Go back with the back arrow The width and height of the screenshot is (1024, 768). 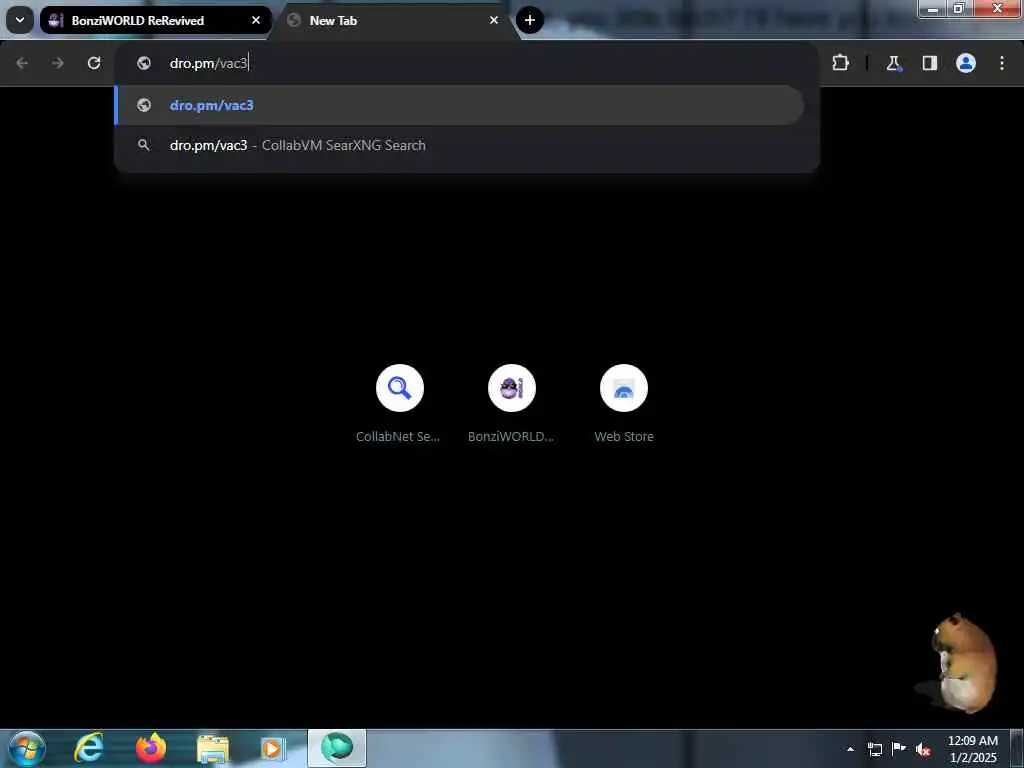[22, 63]
